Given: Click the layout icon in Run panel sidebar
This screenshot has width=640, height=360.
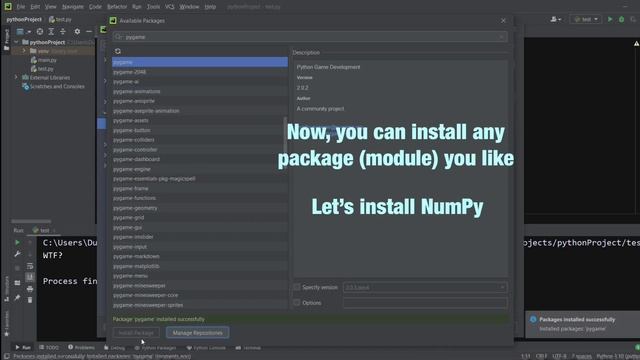Looking at the screenshot, I should [x=17, y=282].
